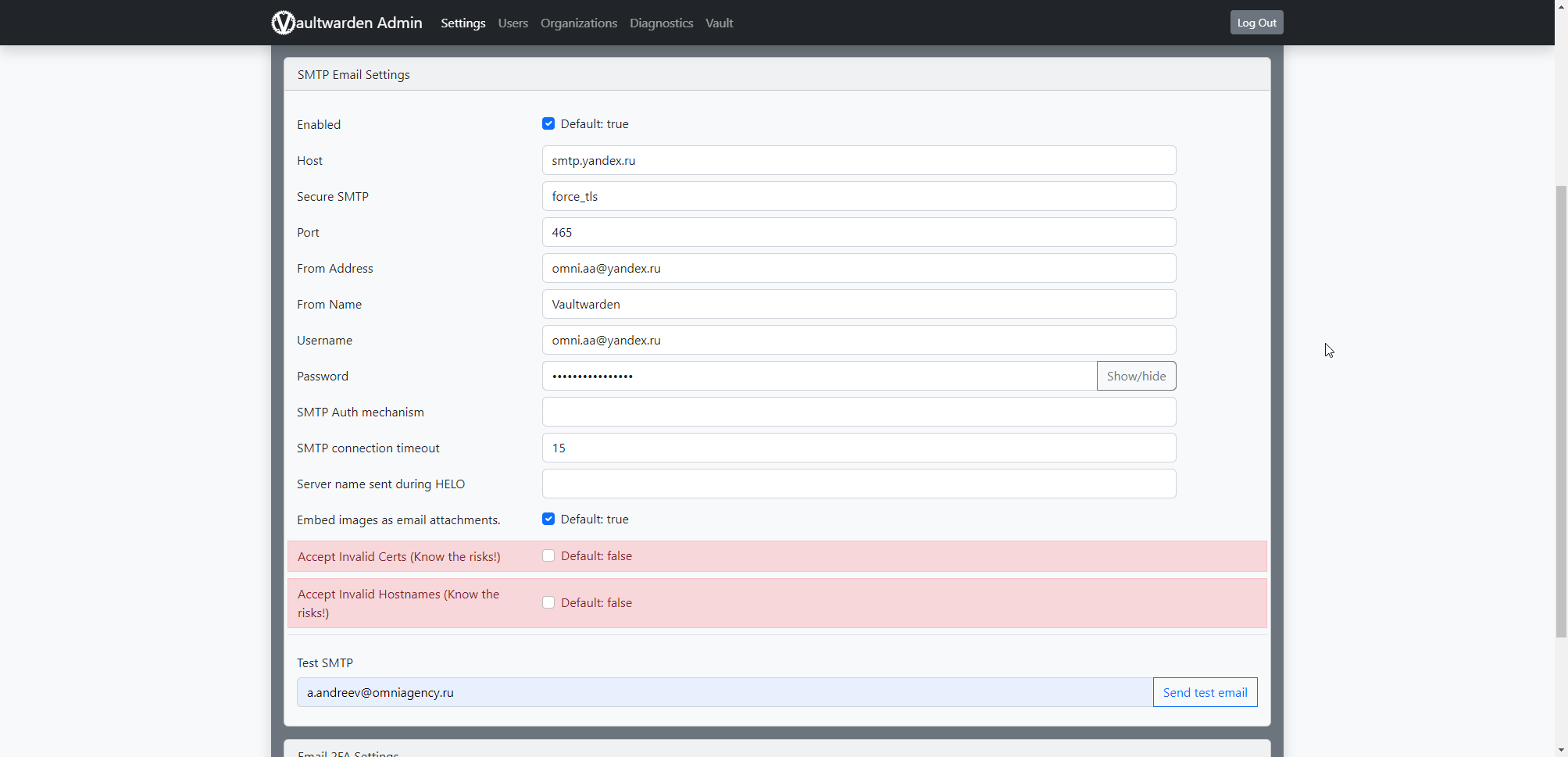Focus the masked Password field

820,376
